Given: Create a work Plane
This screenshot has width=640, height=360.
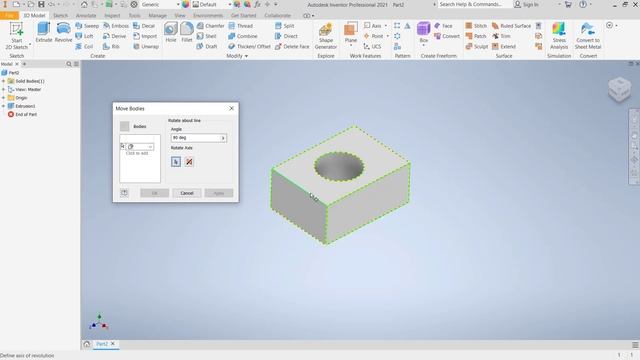Looking at the screenshot, I should 351,33.
